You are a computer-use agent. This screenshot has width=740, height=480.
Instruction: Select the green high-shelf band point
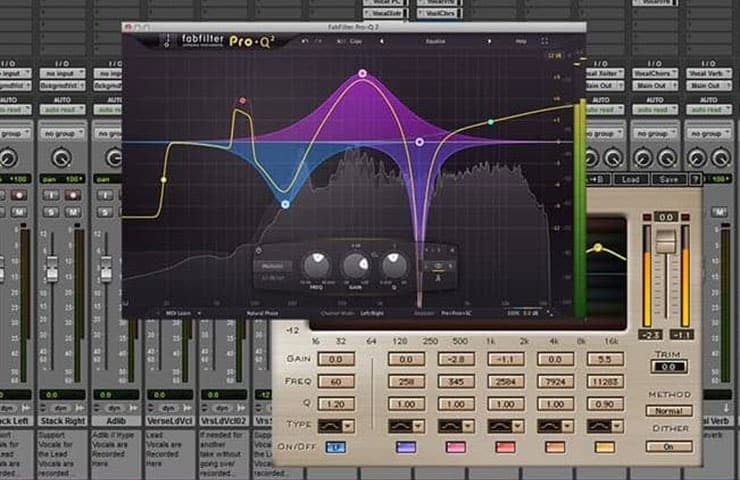(x=491, y=122)
